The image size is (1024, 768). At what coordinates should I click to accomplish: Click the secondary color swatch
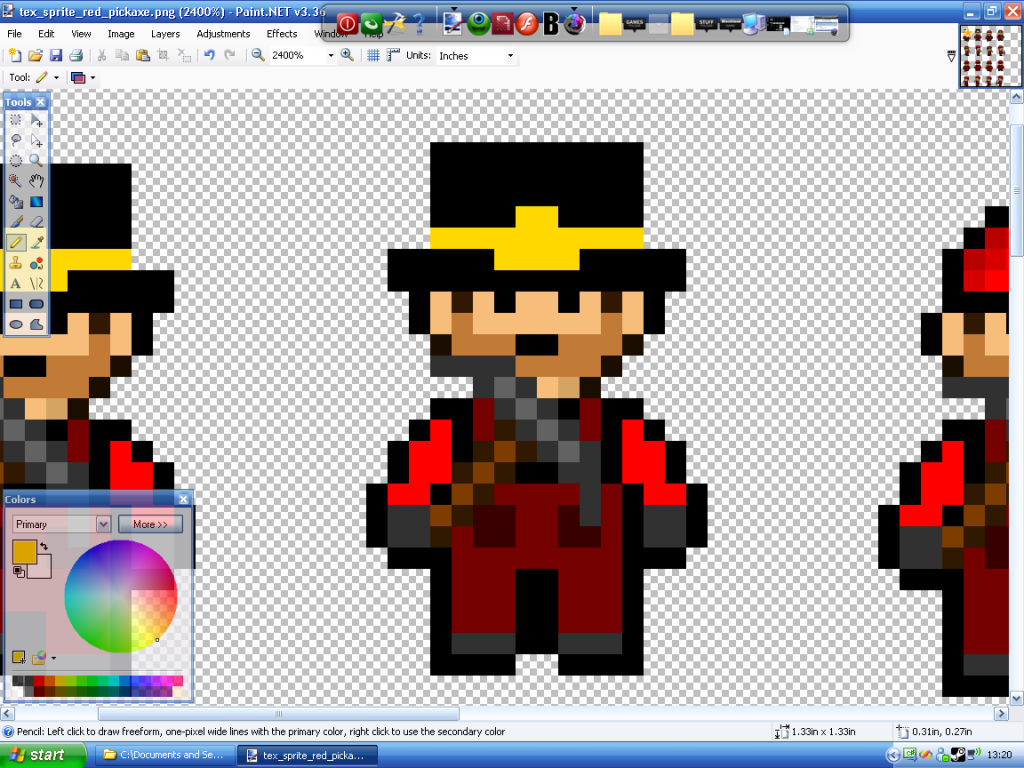click(39, 567)
